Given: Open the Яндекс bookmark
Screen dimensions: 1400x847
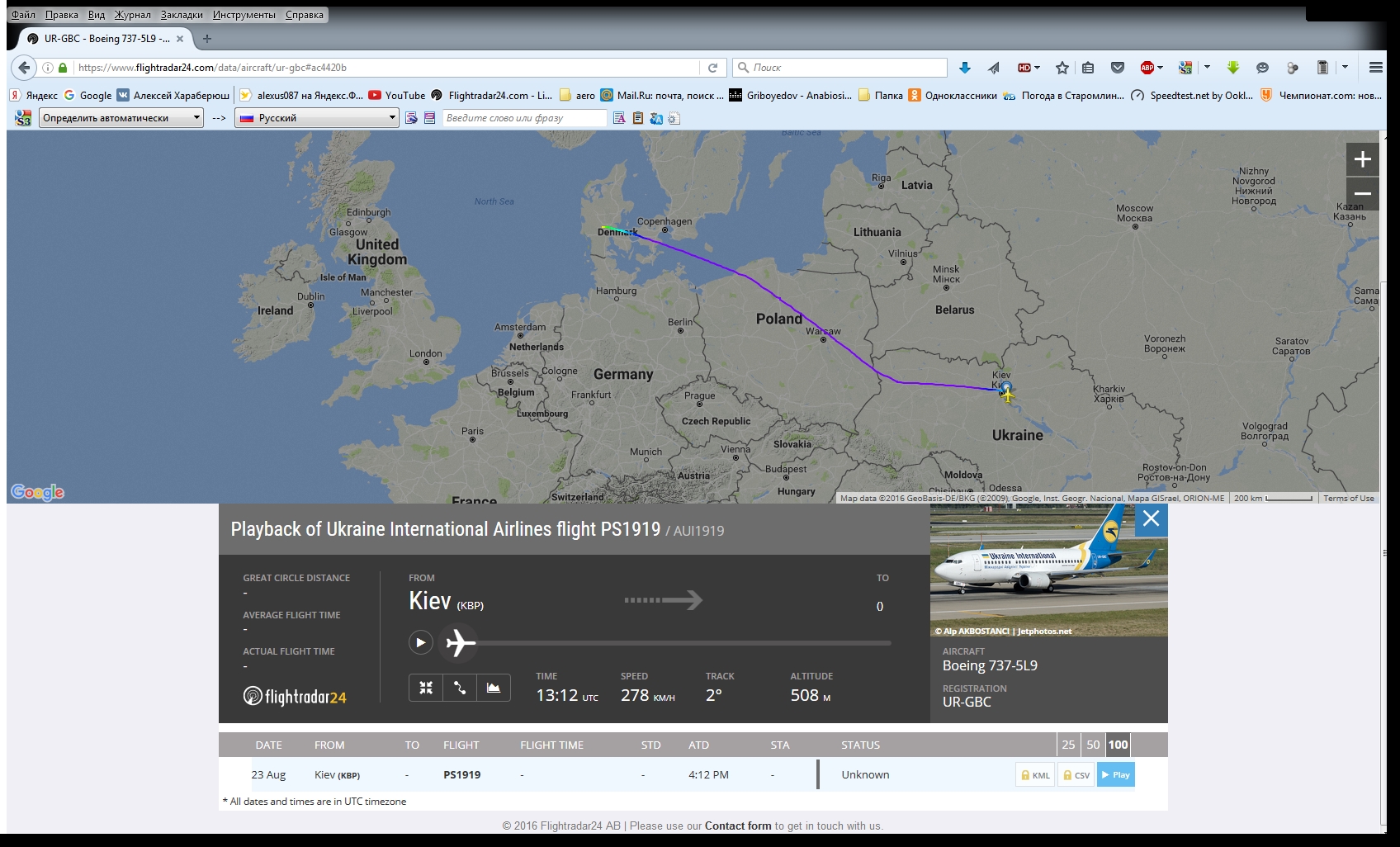Looking at the screenshot, I should (x=34, y=96).
